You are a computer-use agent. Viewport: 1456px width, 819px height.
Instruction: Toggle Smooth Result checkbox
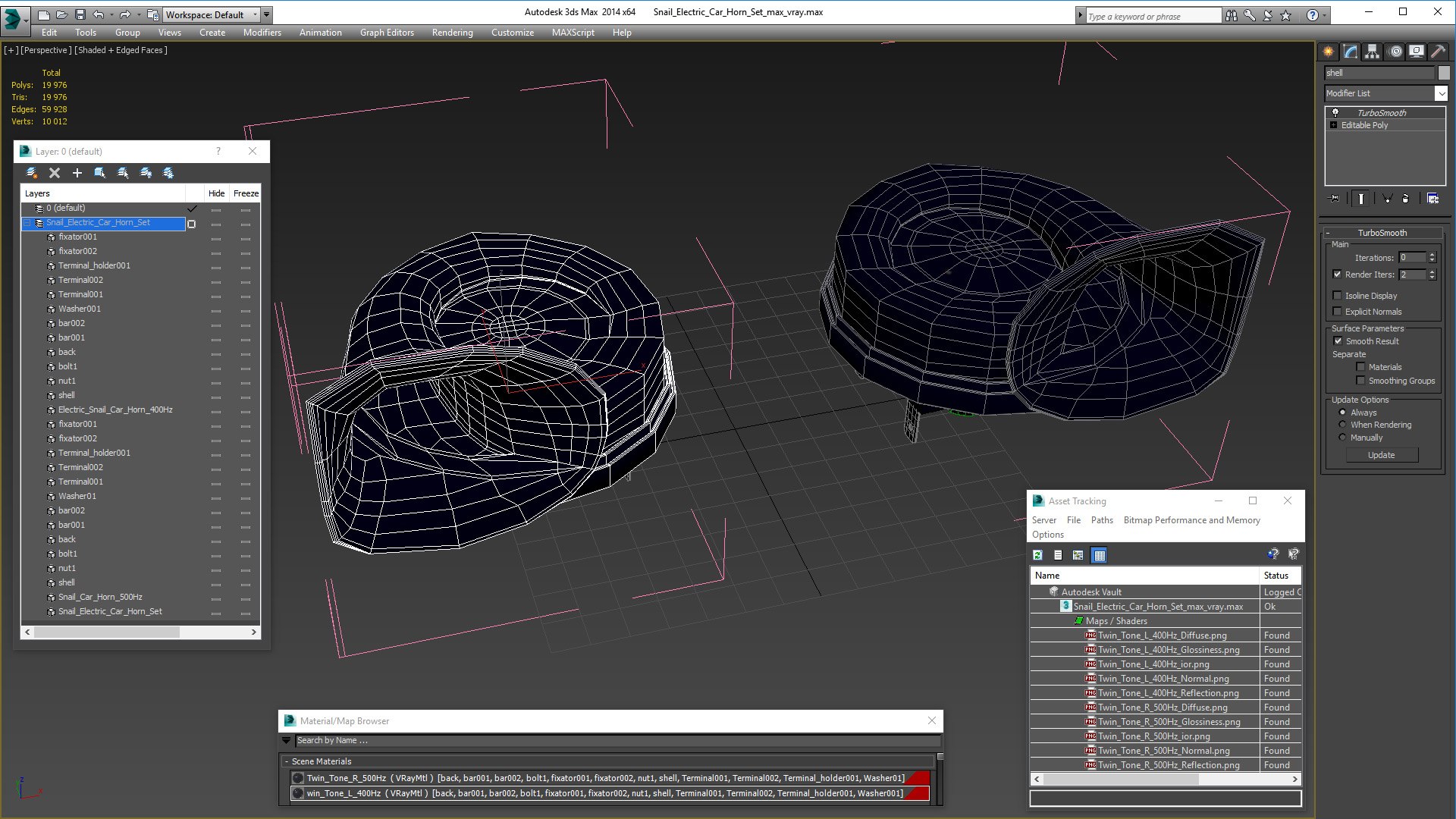coord(1338,341)
